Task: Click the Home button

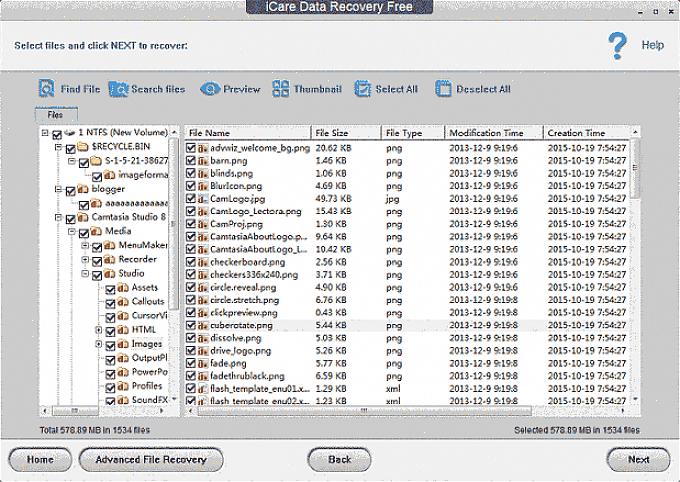Action: pyautogui.click(x=40, y=459)
